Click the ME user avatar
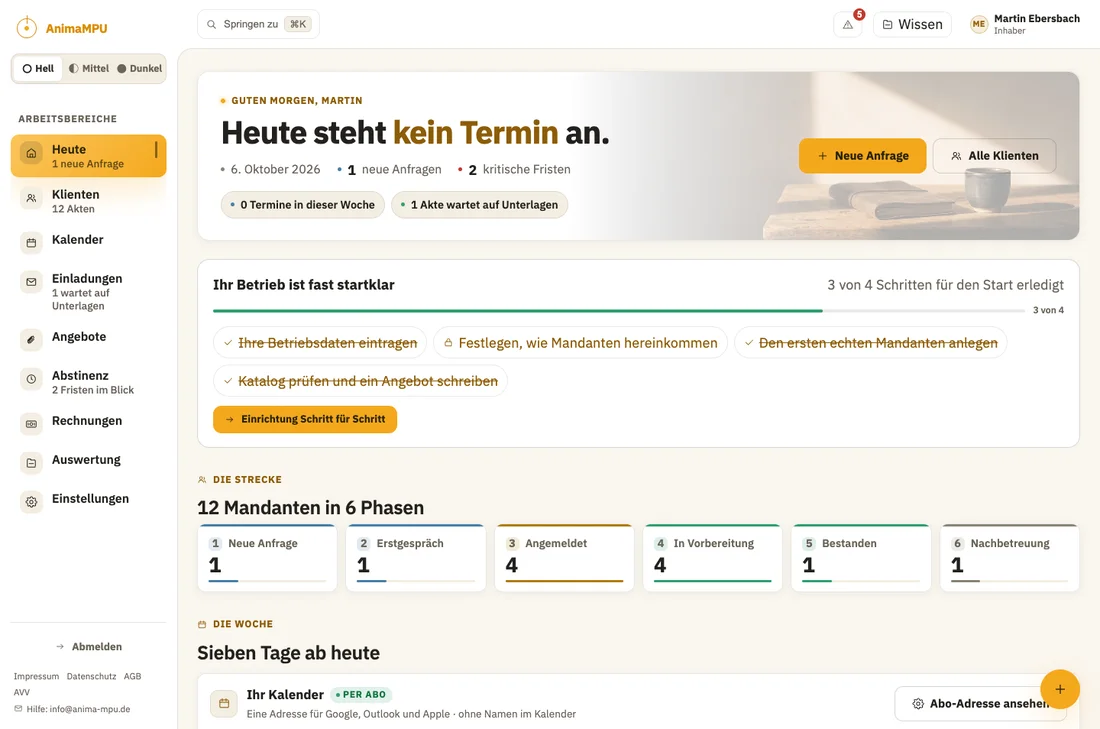This screenshot has width=1100, height=729. coord(979,24)
